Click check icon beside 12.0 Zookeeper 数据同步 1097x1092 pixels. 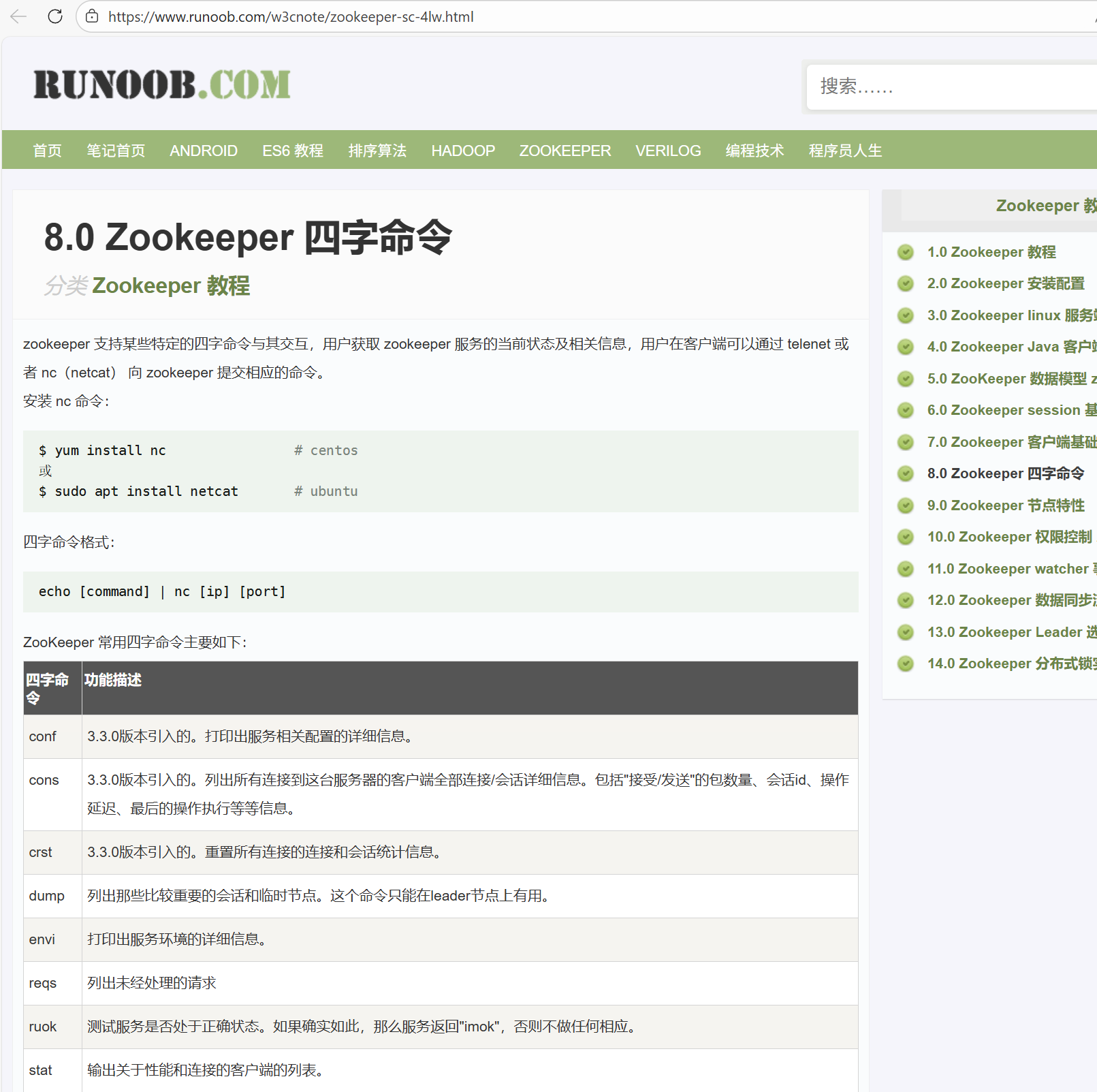(906, 600)
